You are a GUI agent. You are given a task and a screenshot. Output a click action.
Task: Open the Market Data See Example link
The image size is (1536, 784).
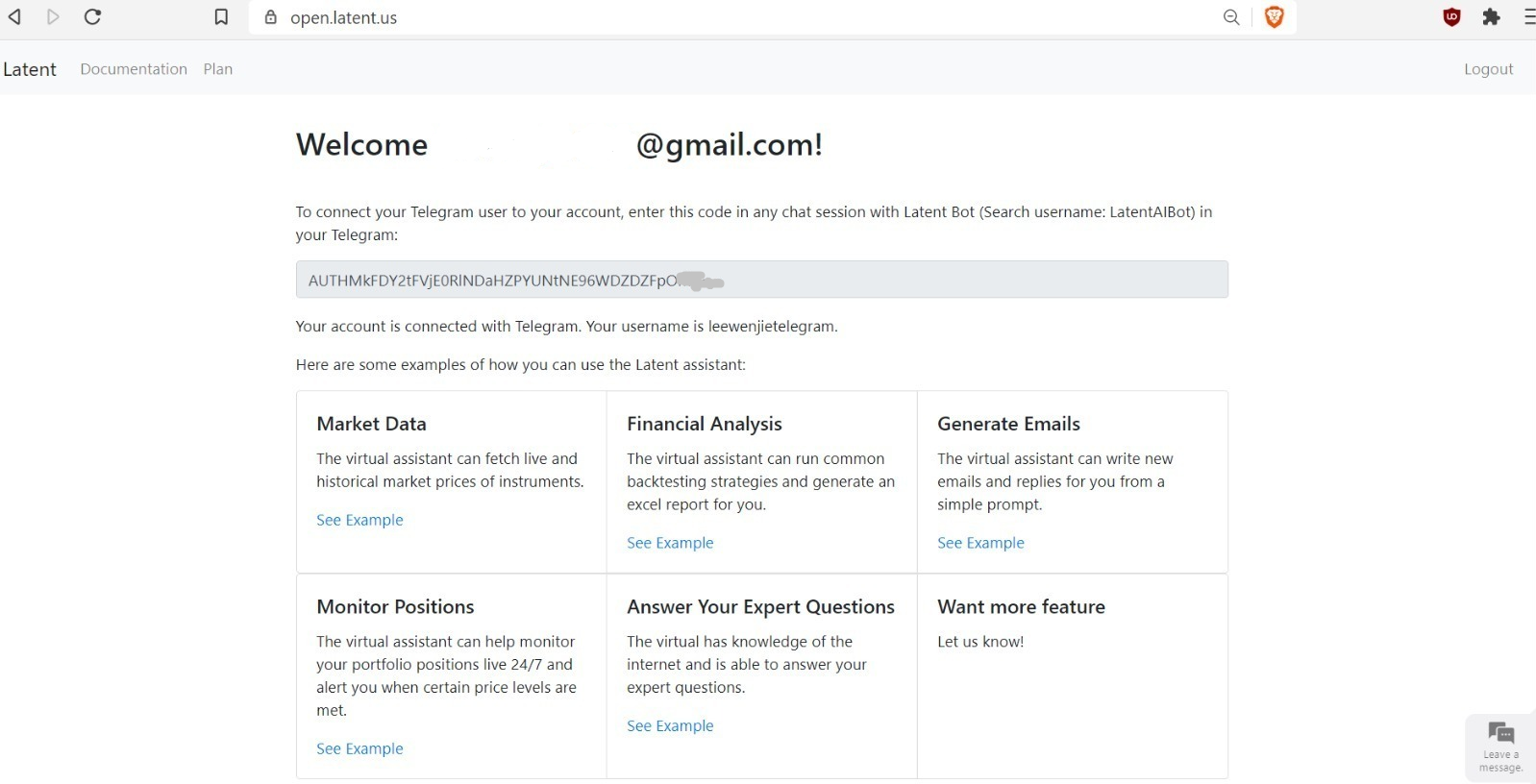coord(359,520)
